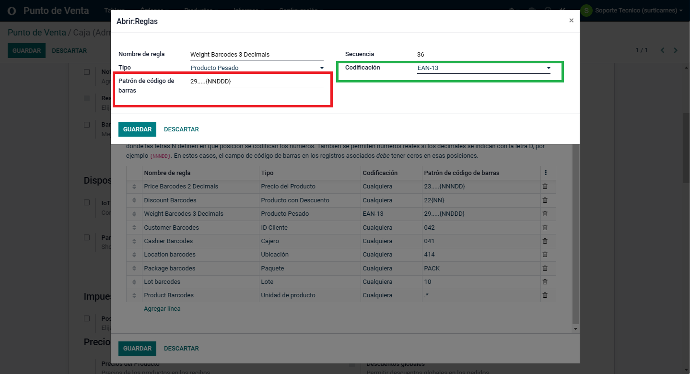
Task: Click trash icon for Weight Barcodes 3 Decimals
Action: tap(545, 213)
